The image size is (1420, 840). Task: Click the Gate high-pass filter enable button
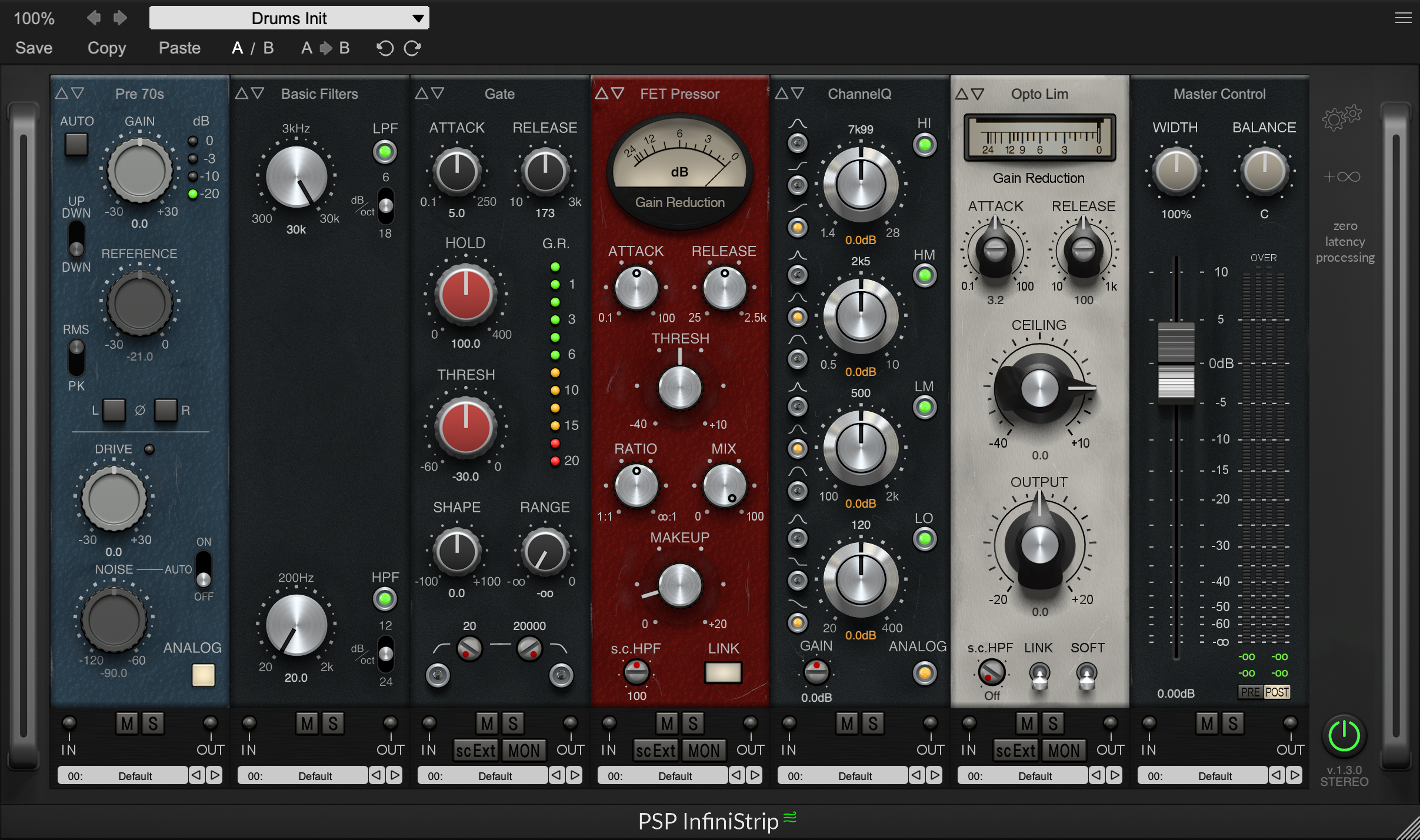438,675
